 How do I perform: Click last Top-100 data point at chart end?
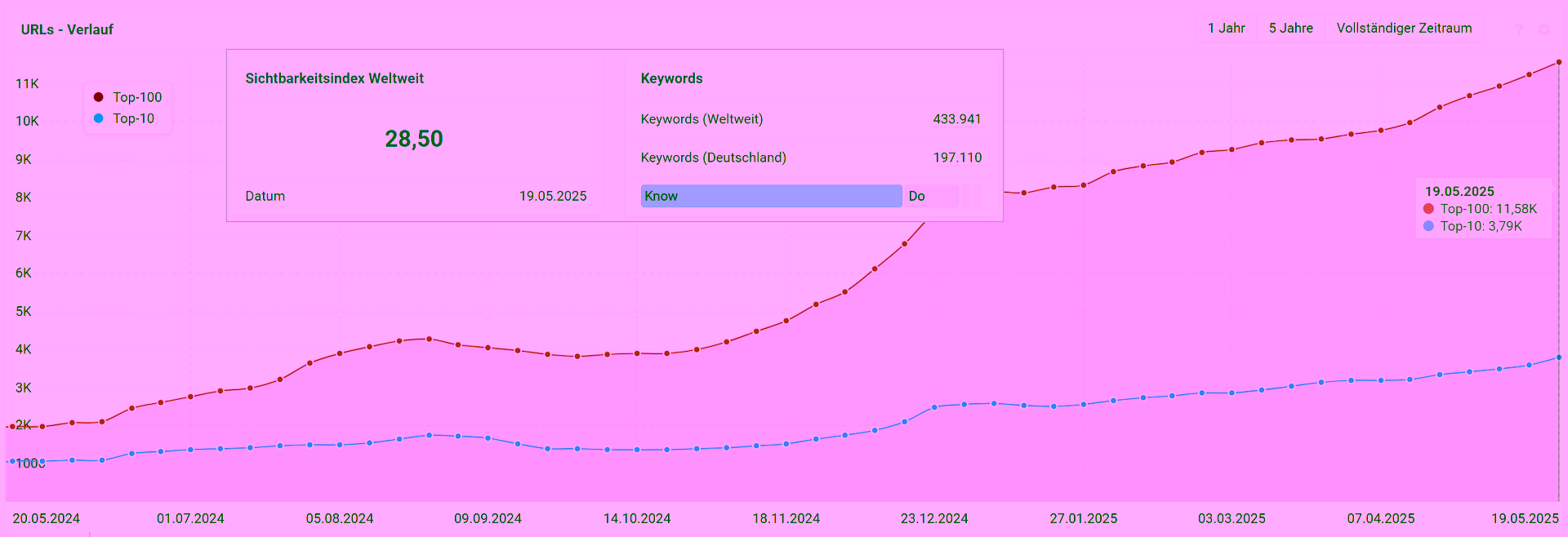(1558, 62)
